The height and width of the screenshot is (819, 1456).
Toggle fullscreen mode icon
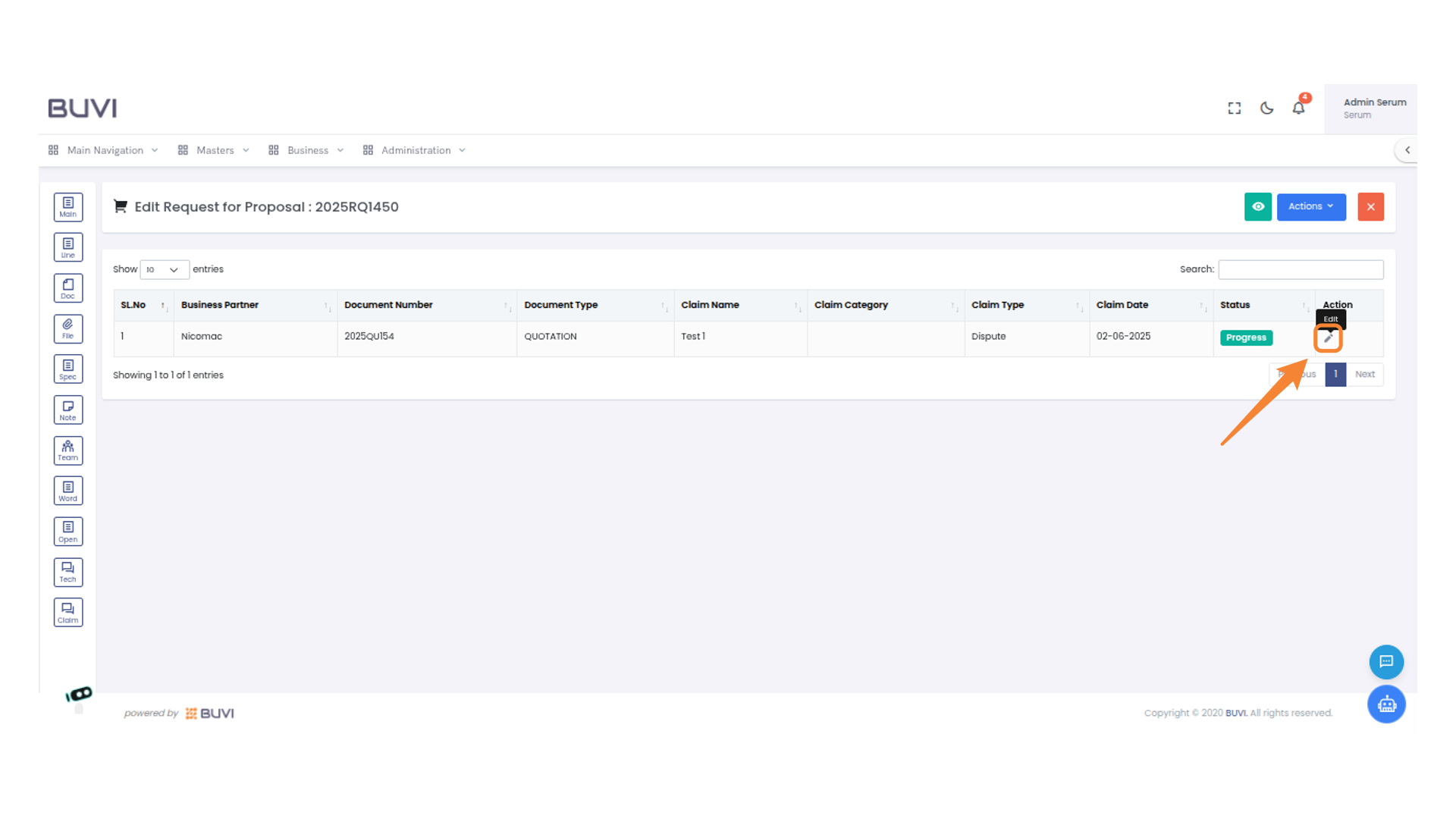(x=1235, y=108)
